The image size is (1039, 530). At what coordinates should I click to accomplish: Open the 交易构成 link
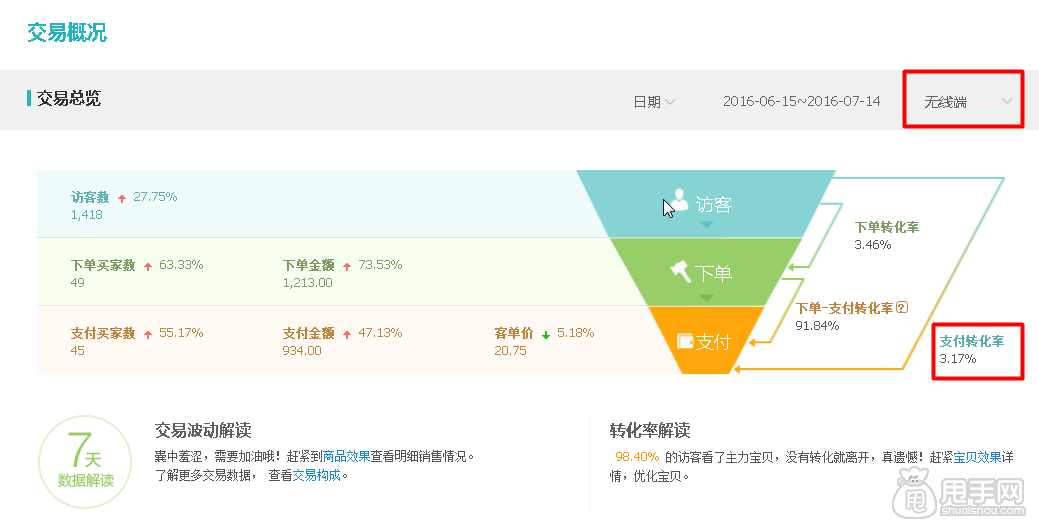click(316, 476)
